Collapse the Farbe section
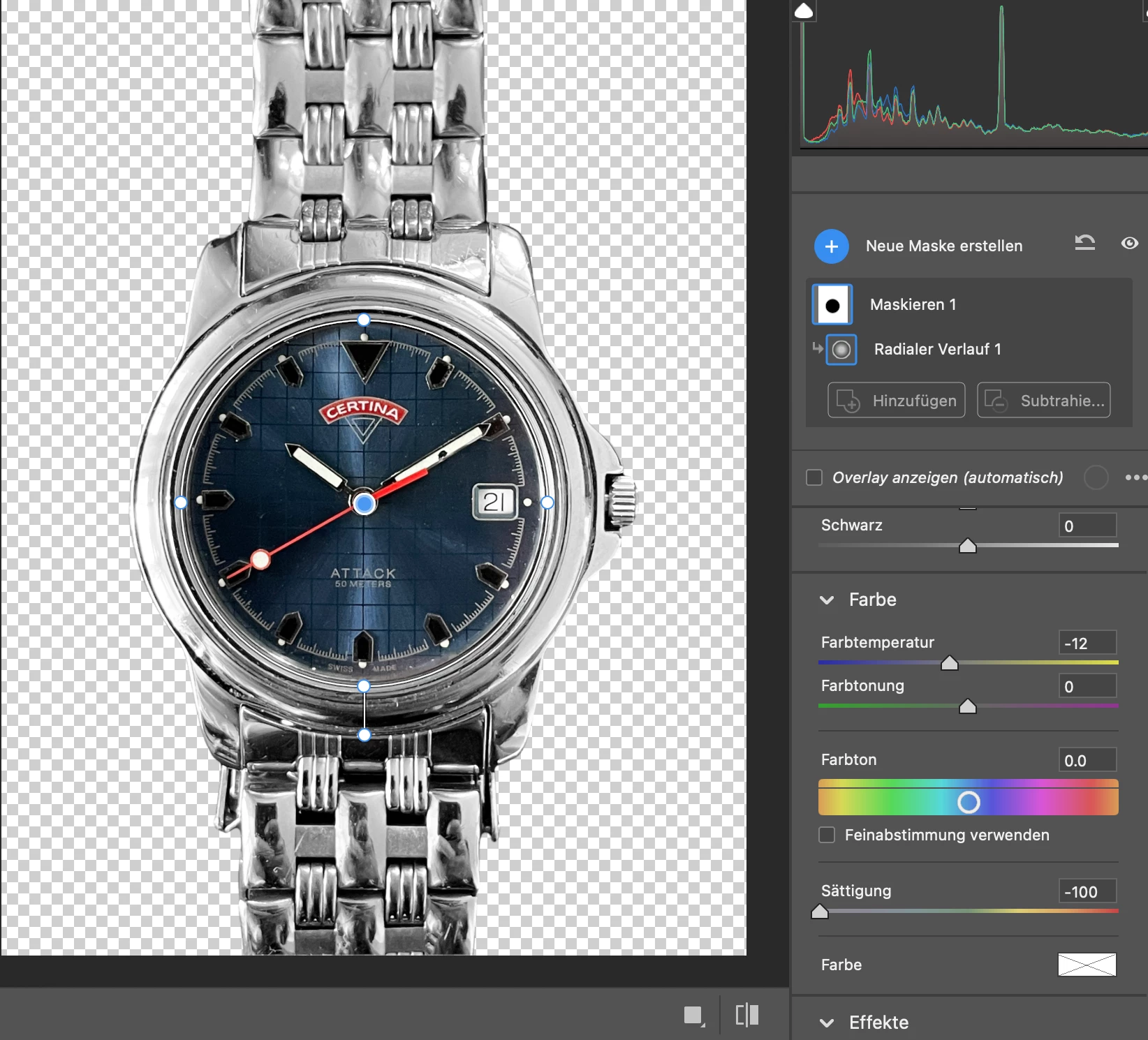This screenshot has height=1040, width=1148. (827, 600)
